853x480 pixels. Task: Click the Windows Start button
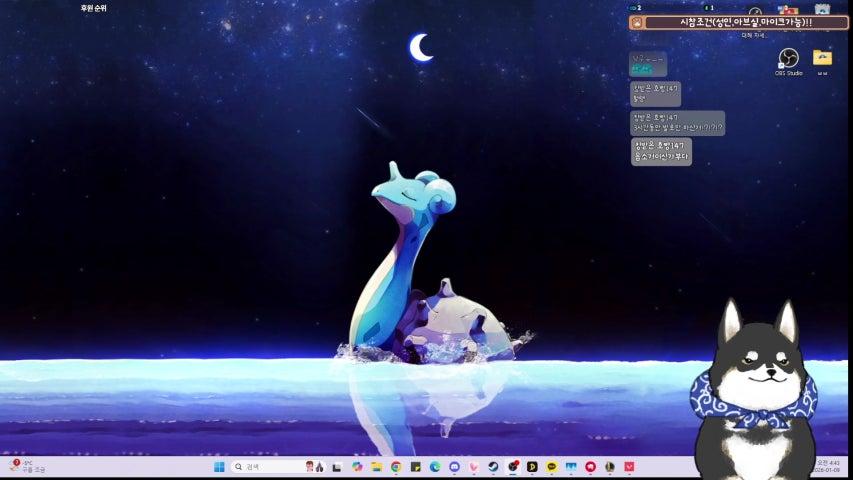click(219, 467)
